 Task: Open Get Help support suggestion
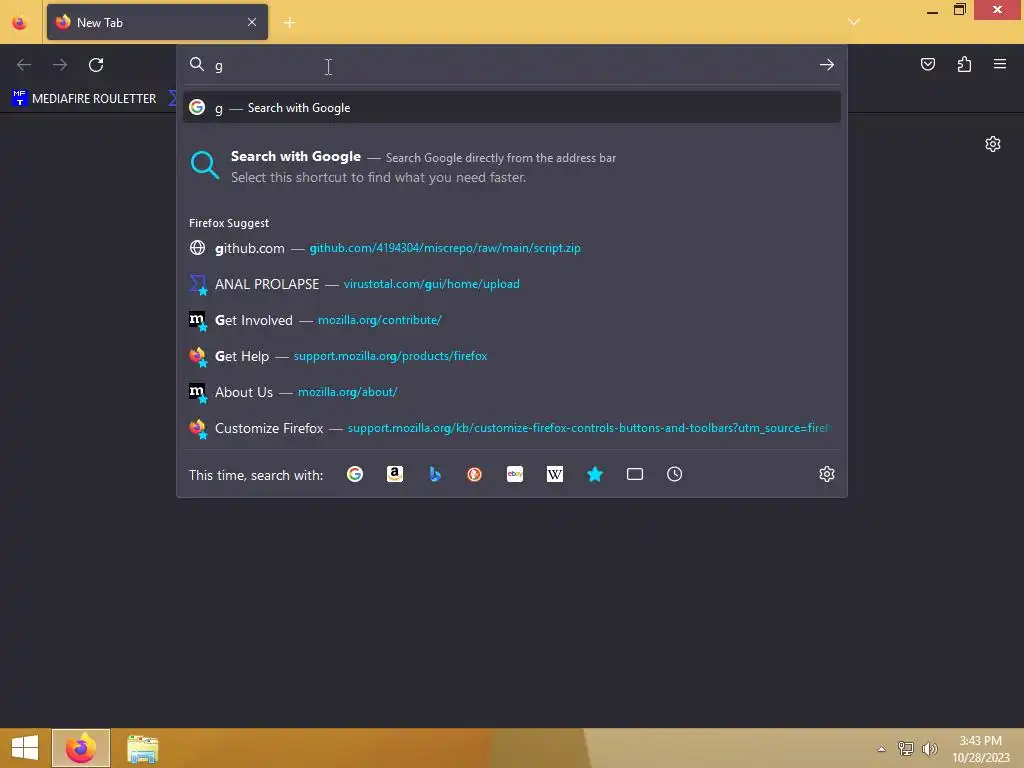coord(512,356)
